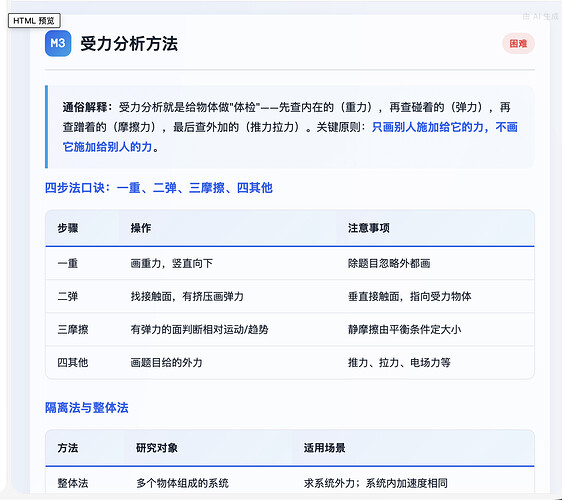Click cell 除题目忽略外都画
The image size is (562, 500).
tap(389, 263)
